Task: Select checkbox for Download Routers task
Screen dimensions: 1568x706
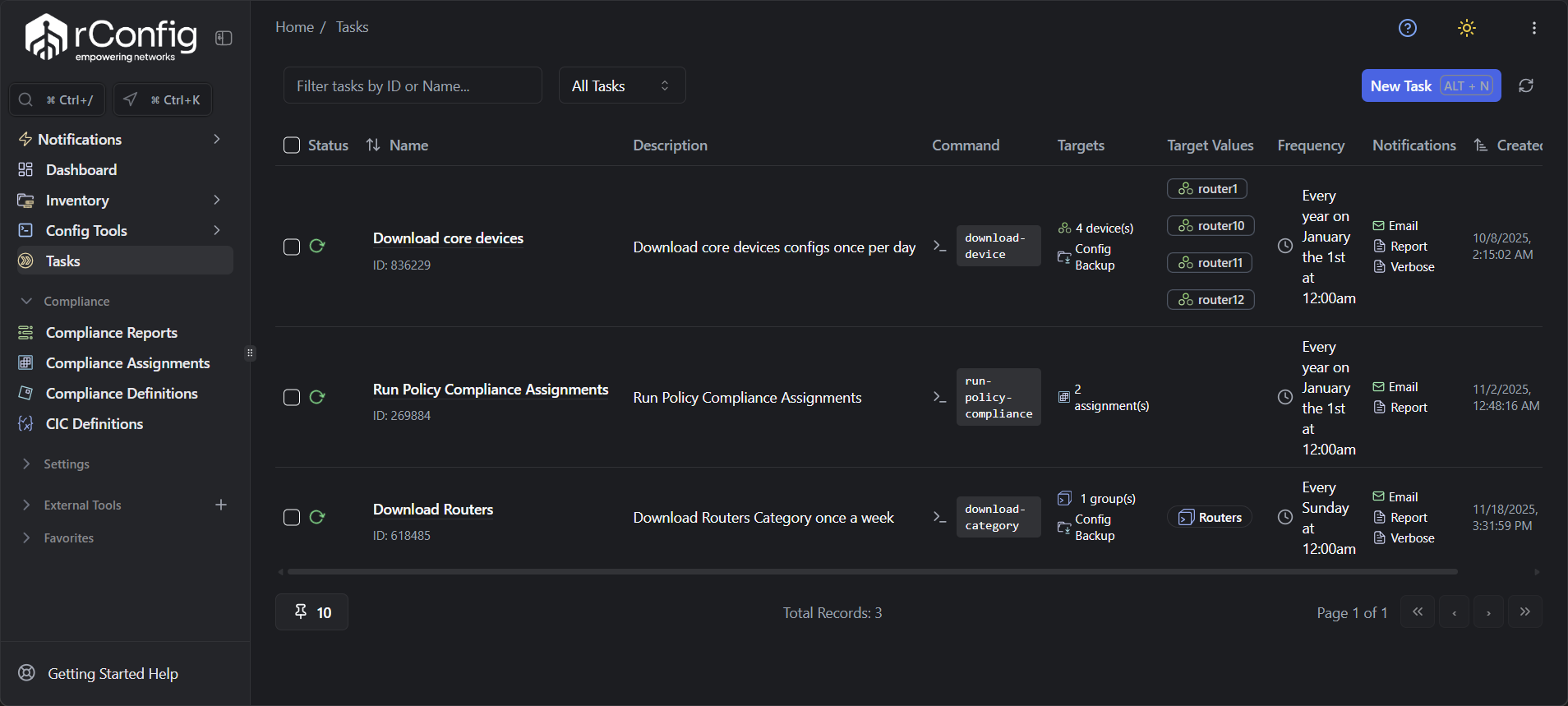Action: pos(292,518)
